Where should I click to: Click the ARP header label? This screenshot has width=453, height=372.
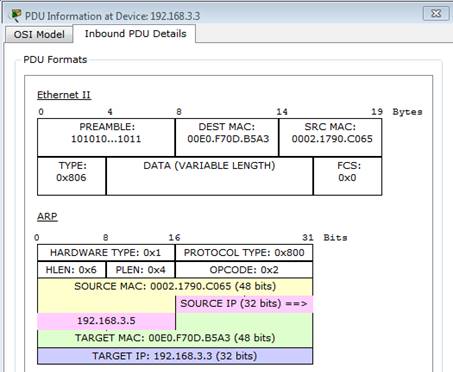click(x=47, y=216)
